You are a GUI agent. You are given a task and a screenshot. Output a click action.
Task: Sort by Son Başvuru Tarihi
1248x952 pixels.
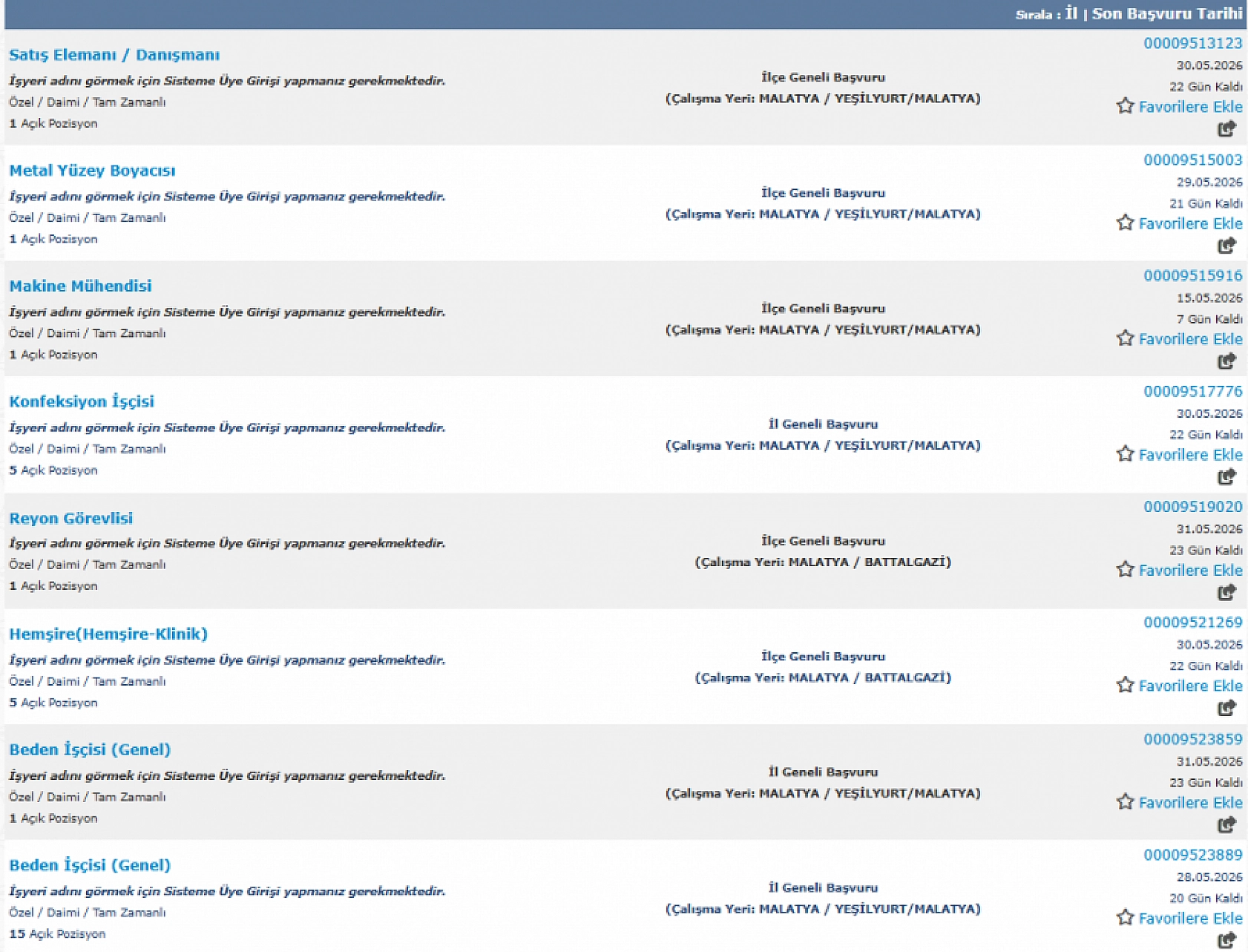click(x=1167, y=13)
